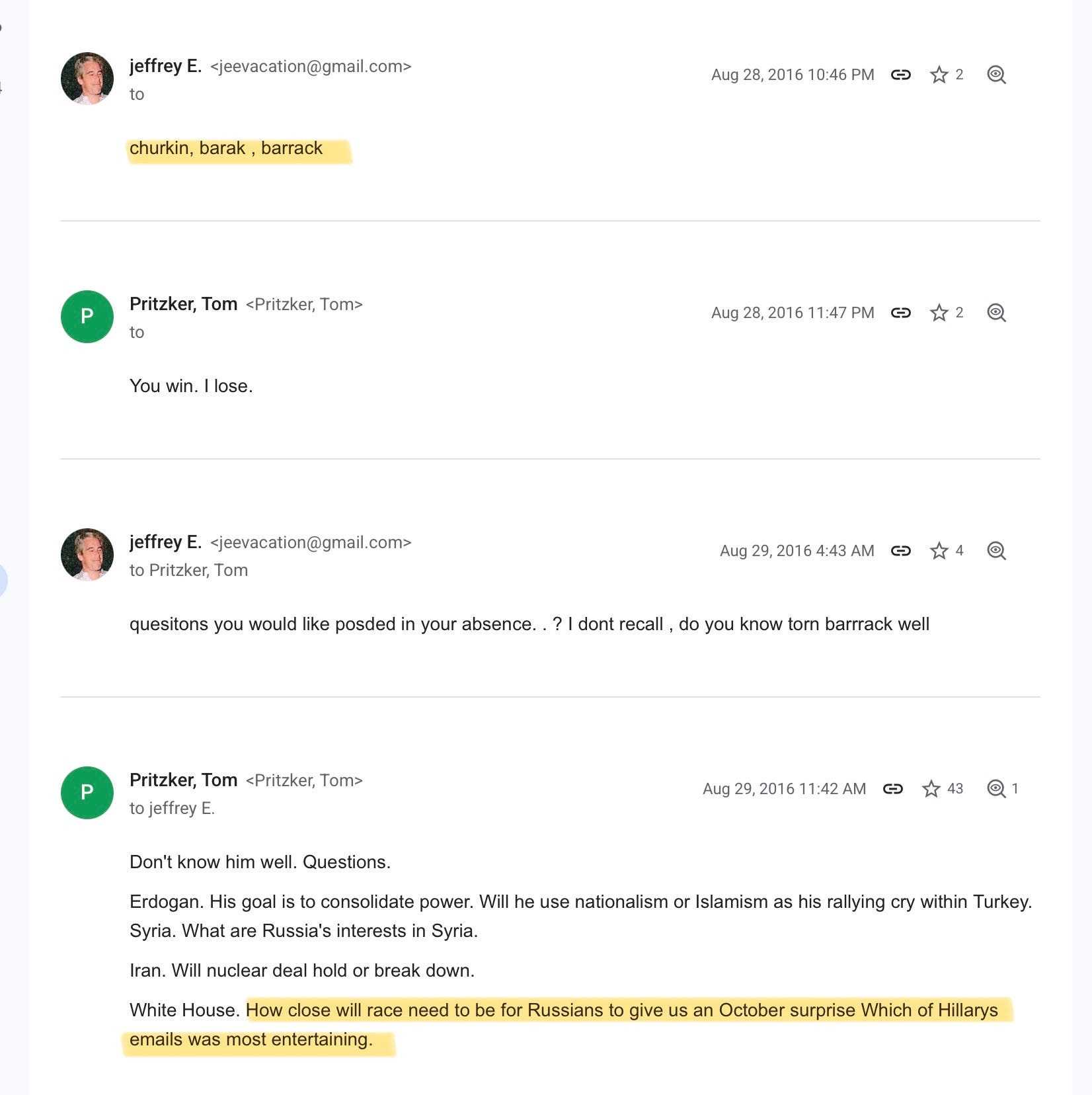This screenshot has height=1095, width=1092.
Task: Copy link icon on Aug 28 11:47 PM email
Action: [x=900, y=313]
